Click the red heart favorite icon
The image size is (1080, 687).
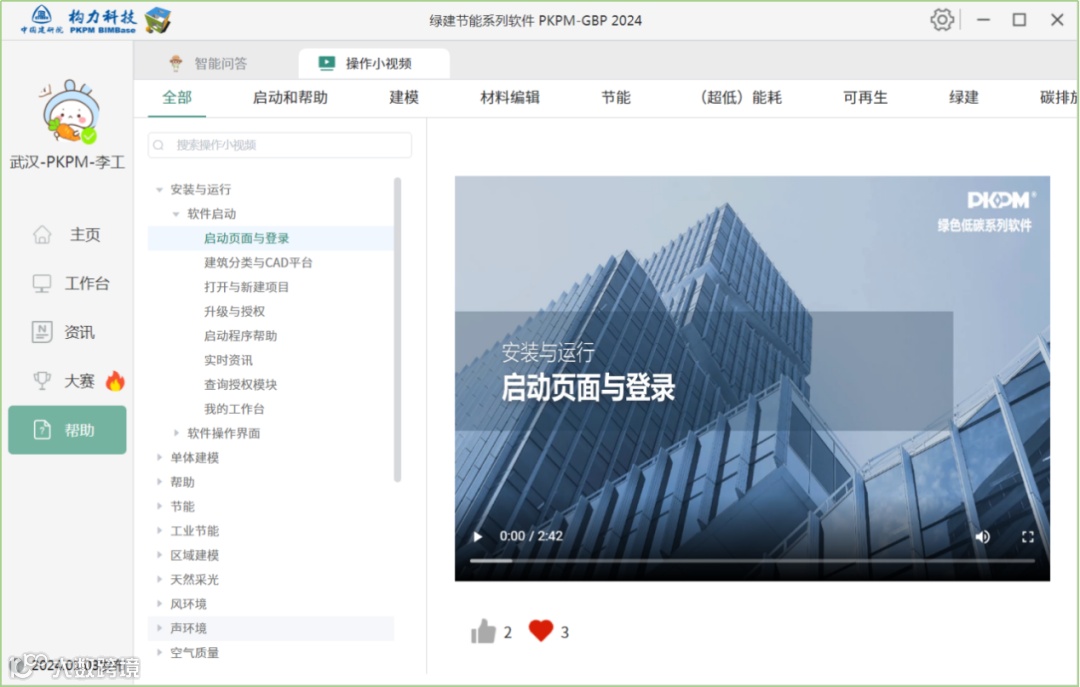click(x=541, y=630)
